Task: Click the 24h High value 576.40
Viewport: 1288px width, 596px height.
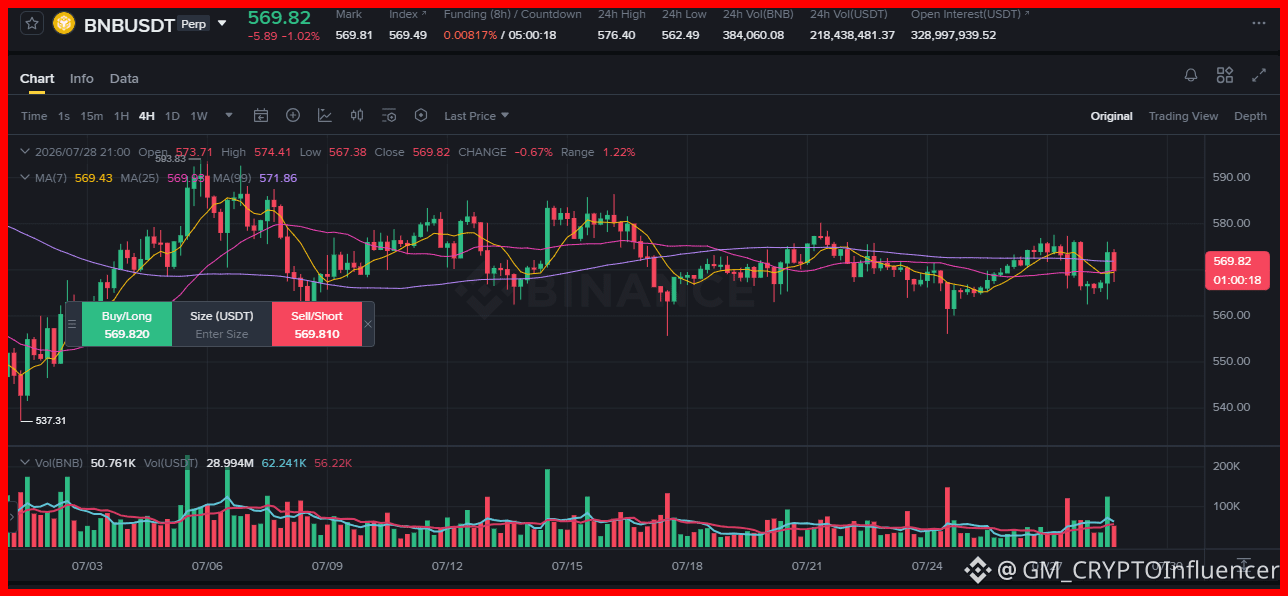Action: [616, 35]
